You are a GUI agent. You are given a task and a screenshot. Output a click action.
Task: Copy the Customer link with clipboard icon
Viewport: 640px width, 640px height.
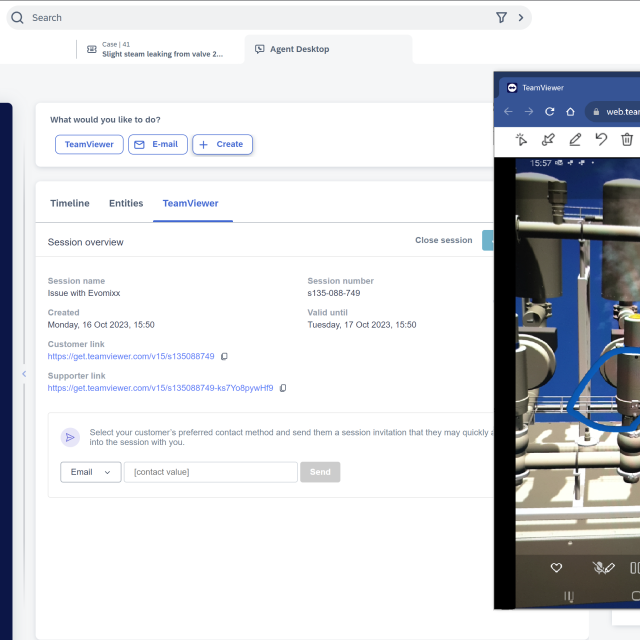(224, 356)
